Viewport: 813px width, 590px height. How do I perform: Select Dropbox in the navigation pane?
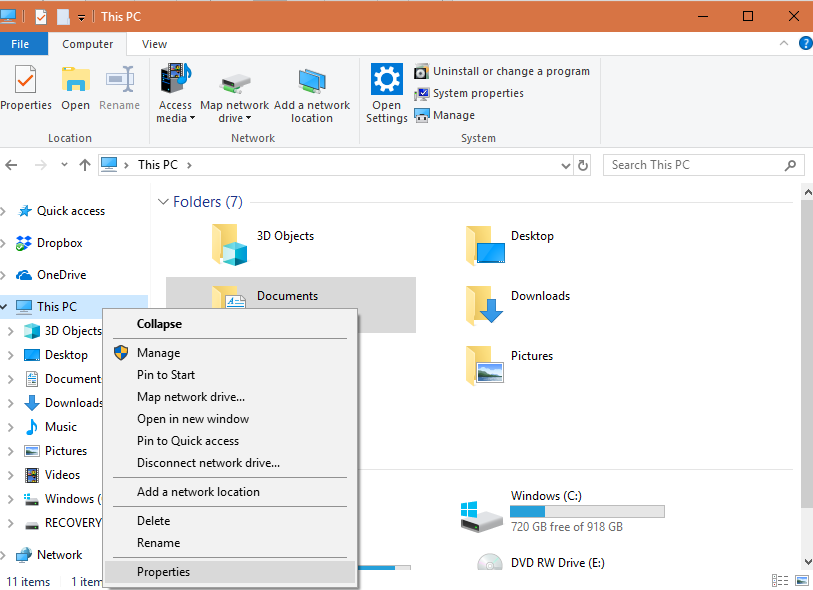59,243
